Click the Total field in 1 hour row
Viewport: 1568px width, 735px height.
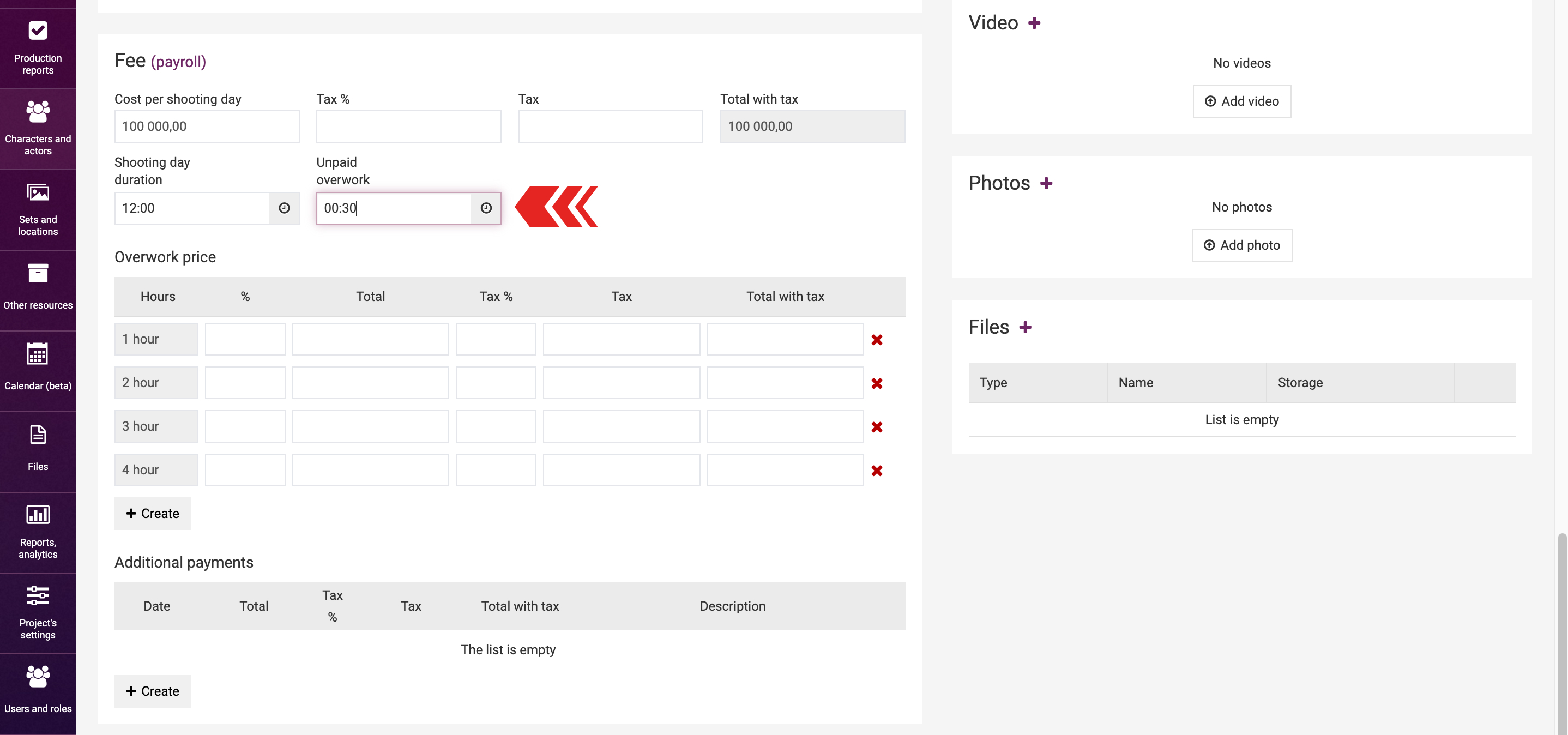370,339
